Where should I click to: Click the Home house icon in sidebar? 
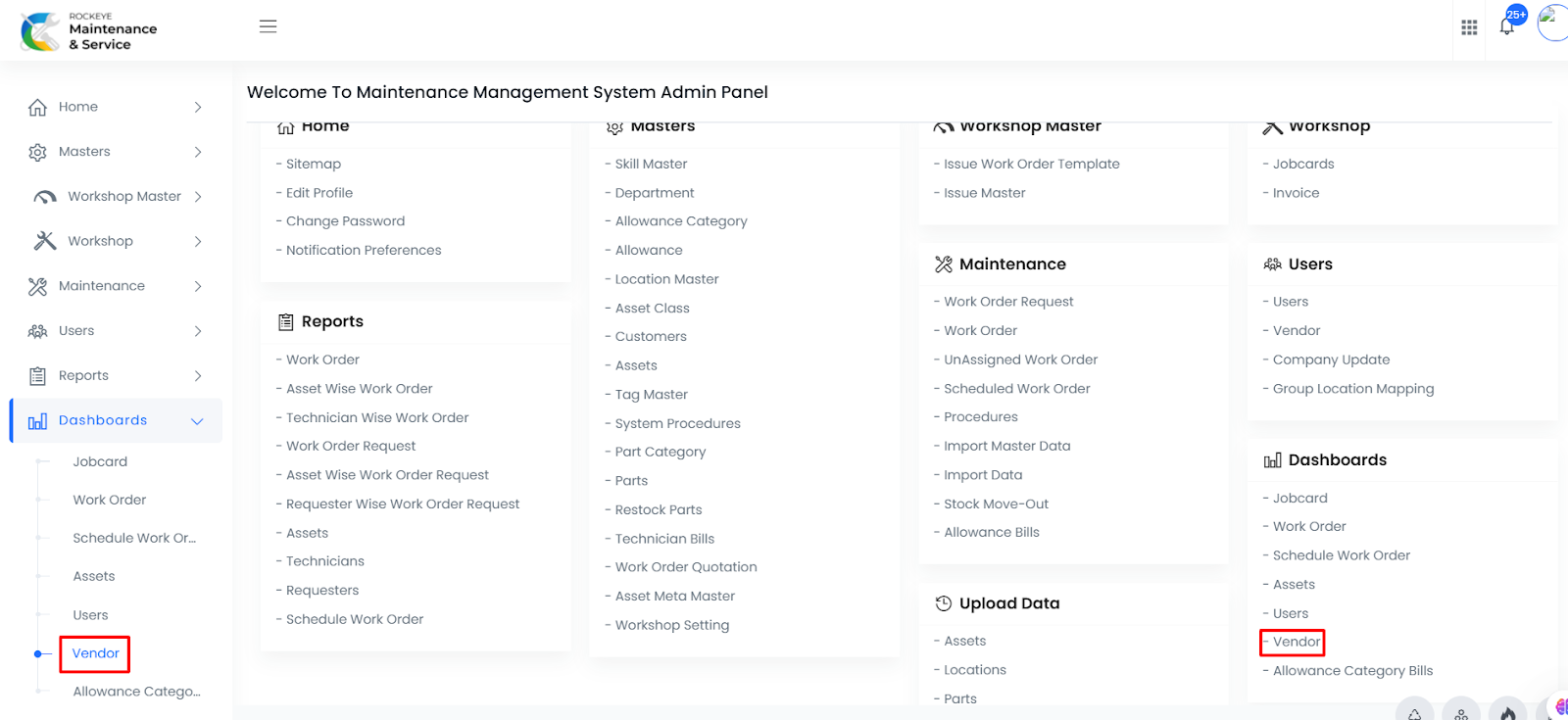pyautogui.click(x=37, y=108)
